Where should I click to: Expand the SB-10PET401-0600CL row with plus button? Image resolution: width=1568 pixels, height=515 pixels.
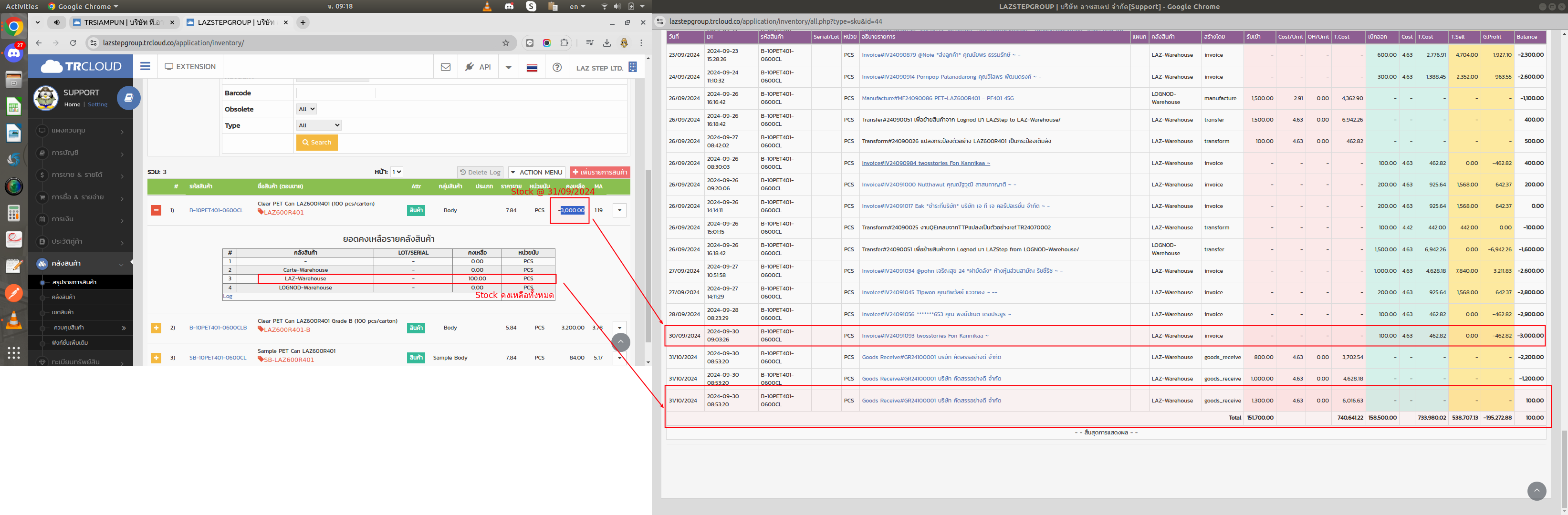157,358
